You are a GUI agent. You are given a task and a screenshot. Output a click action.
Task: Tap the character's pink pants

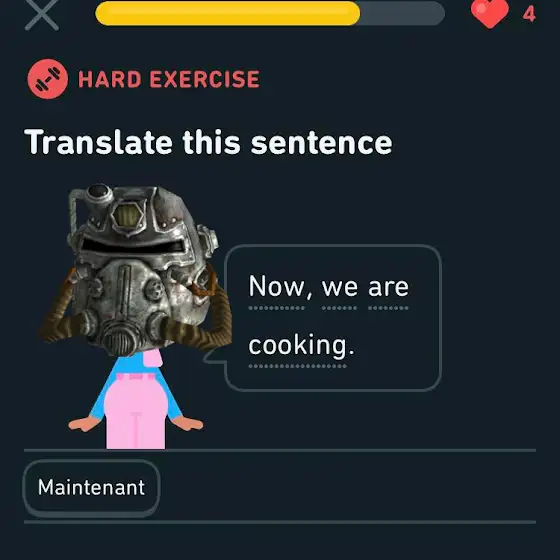(136, 412)
